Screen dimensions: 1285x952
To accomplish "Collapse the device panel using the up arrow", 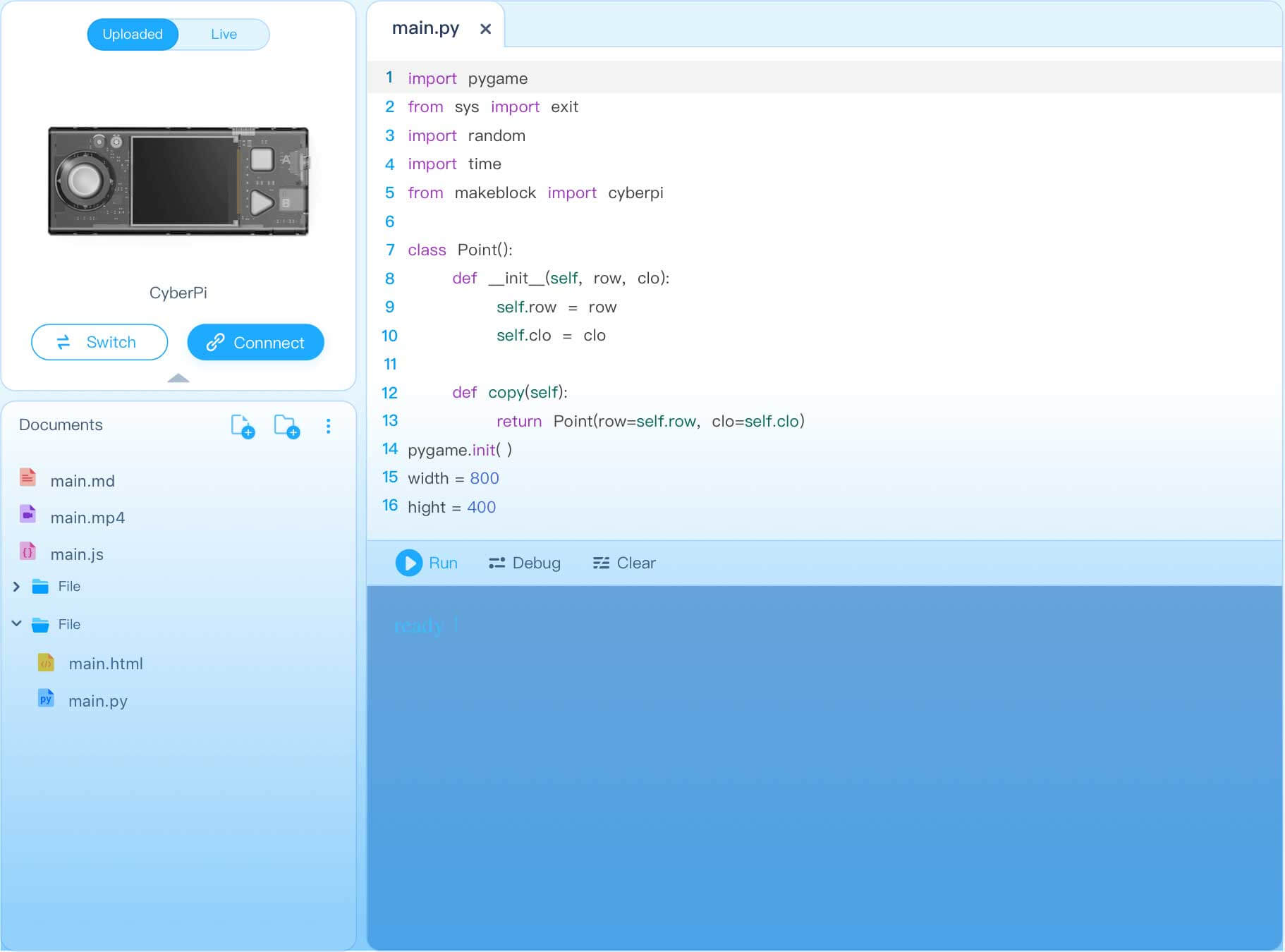I will [178, 379].
